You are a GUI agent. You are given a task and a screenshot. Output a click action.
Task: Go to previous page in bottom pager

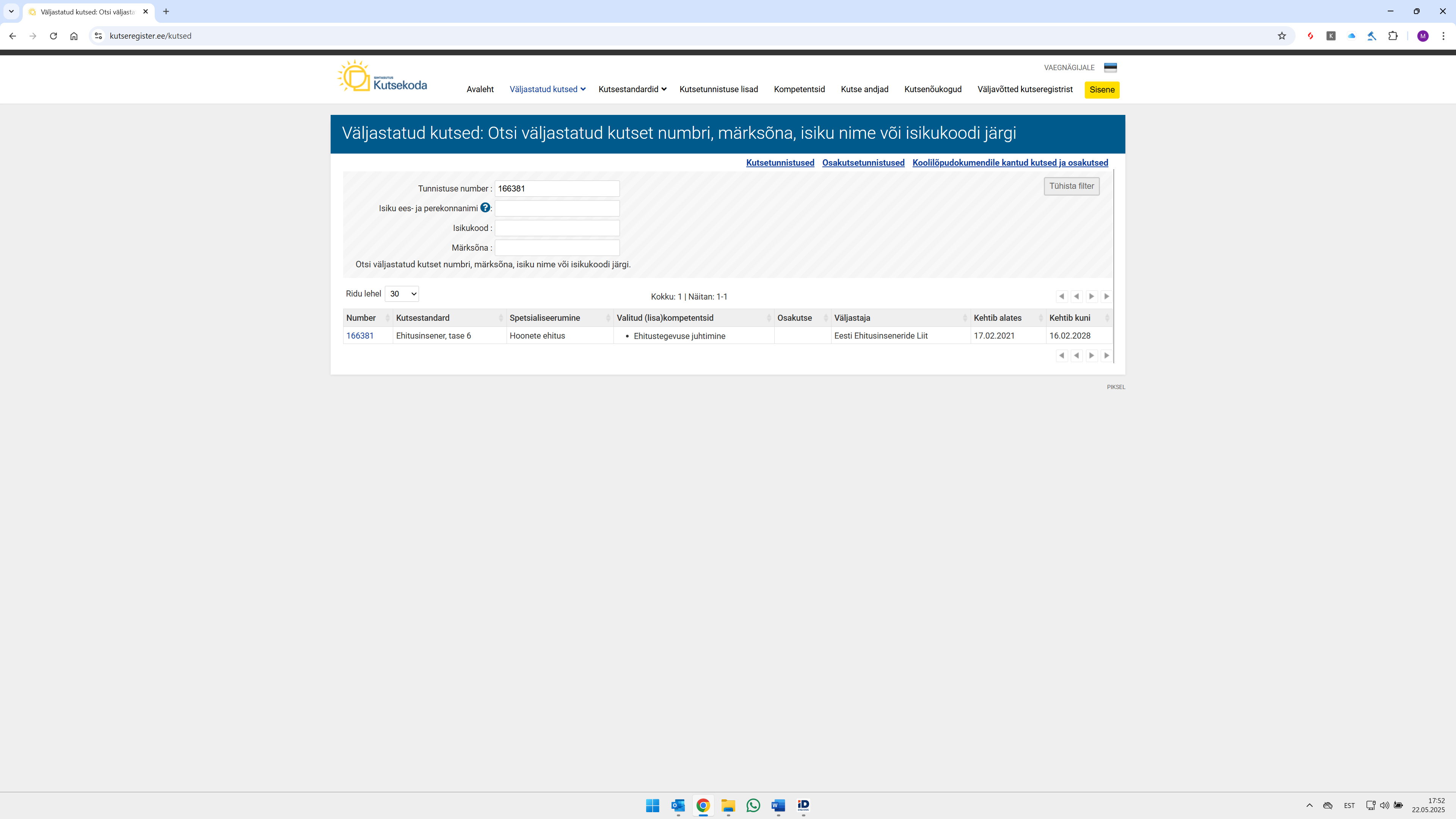[1077, 356]
